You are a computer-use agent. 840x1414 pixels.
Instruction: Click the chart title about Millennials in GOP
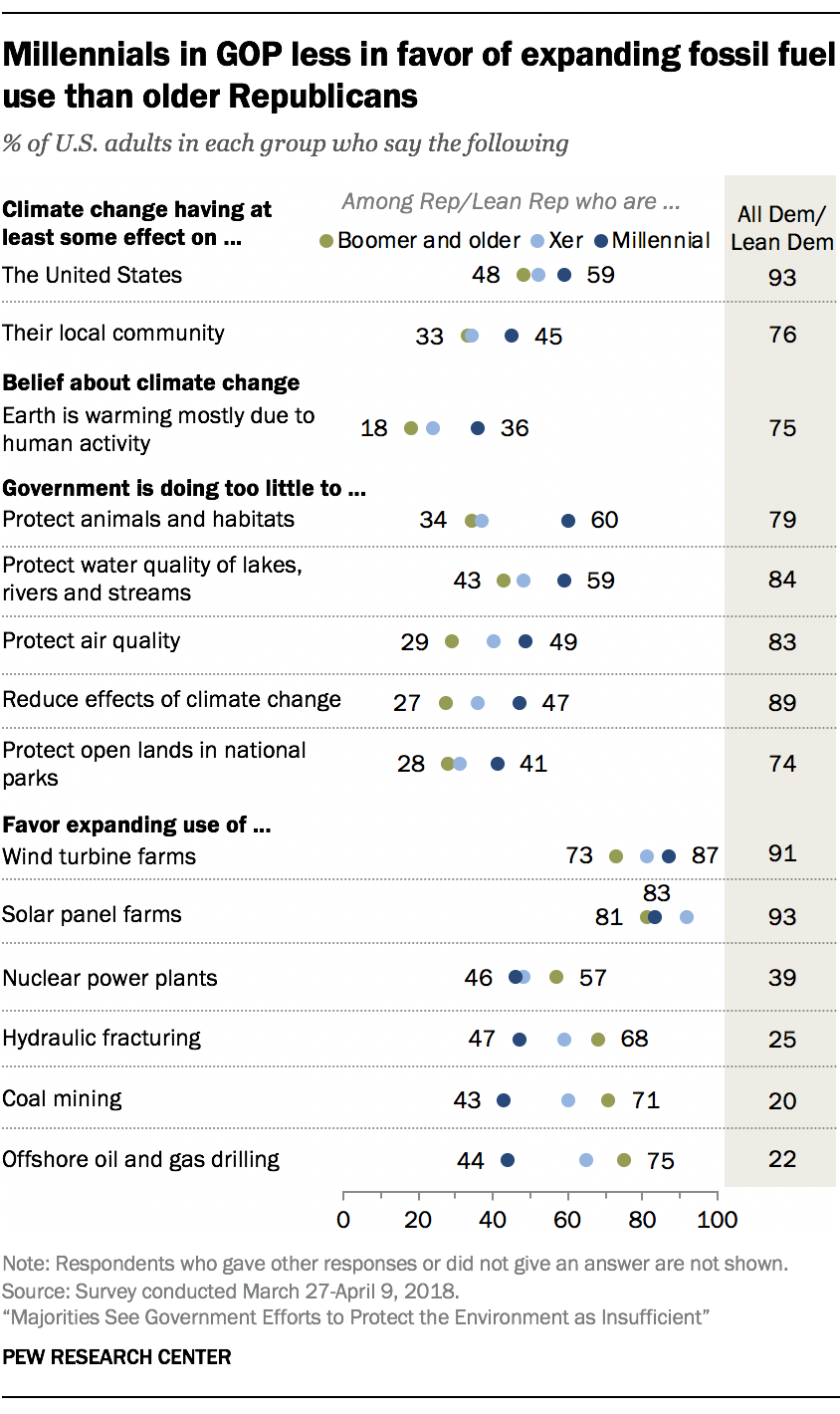pyautogui.click(x=418, y=76)
